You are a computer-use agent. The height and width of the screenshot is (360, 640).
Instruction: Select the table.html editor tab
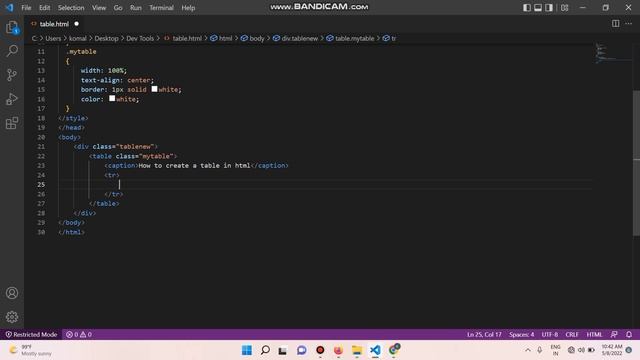(55, 24)
